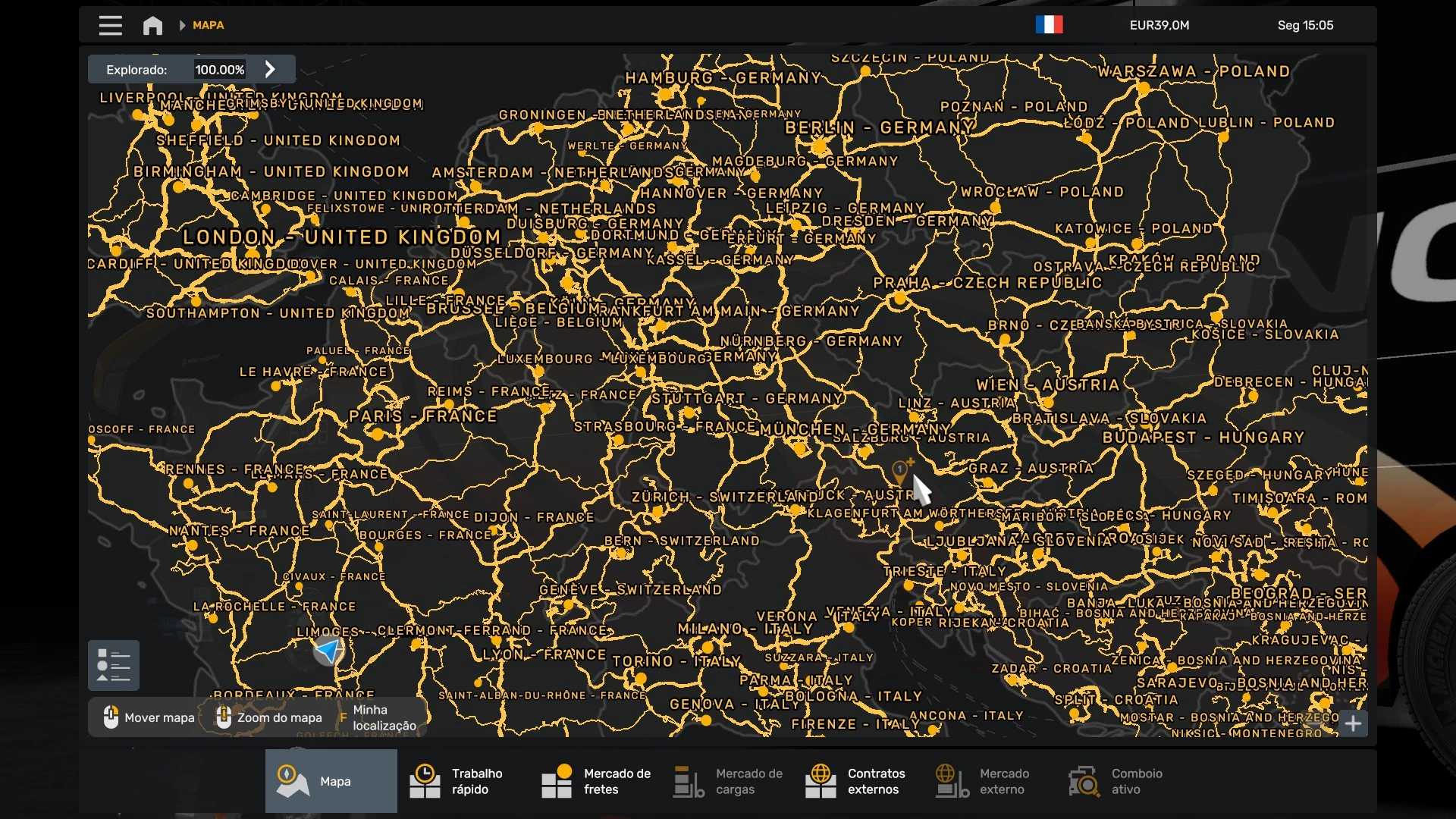1456x819 pixels.
Task: Click the Paris - France city label
Action: 422,416
